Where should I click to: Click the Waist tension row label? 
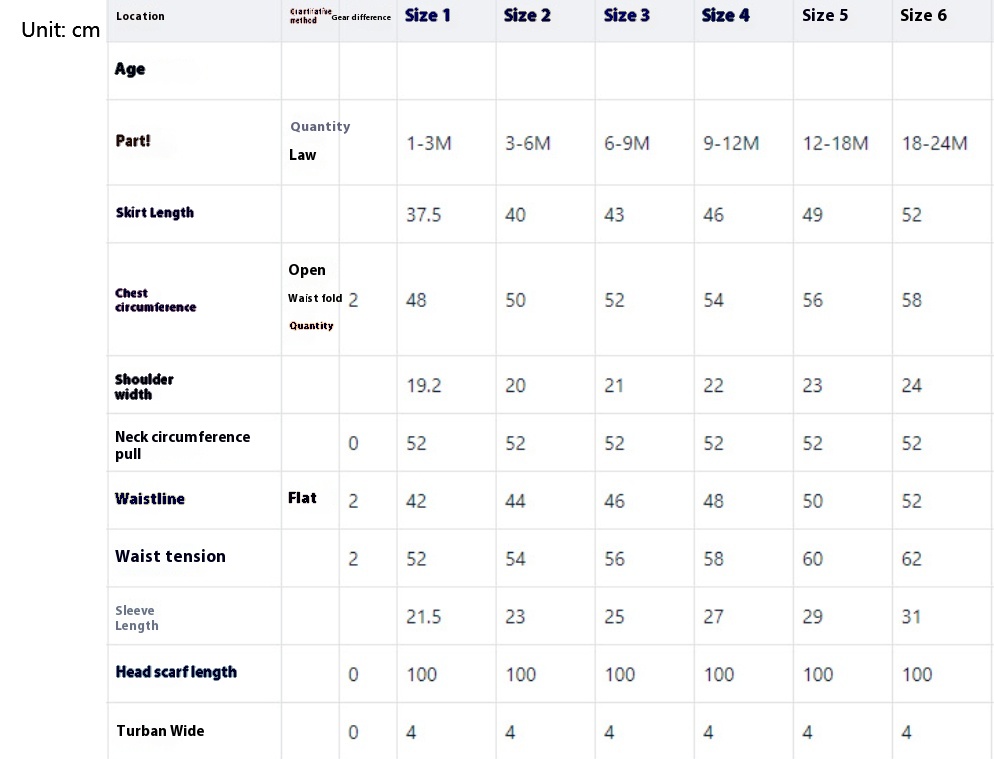(x=170, y=557)
